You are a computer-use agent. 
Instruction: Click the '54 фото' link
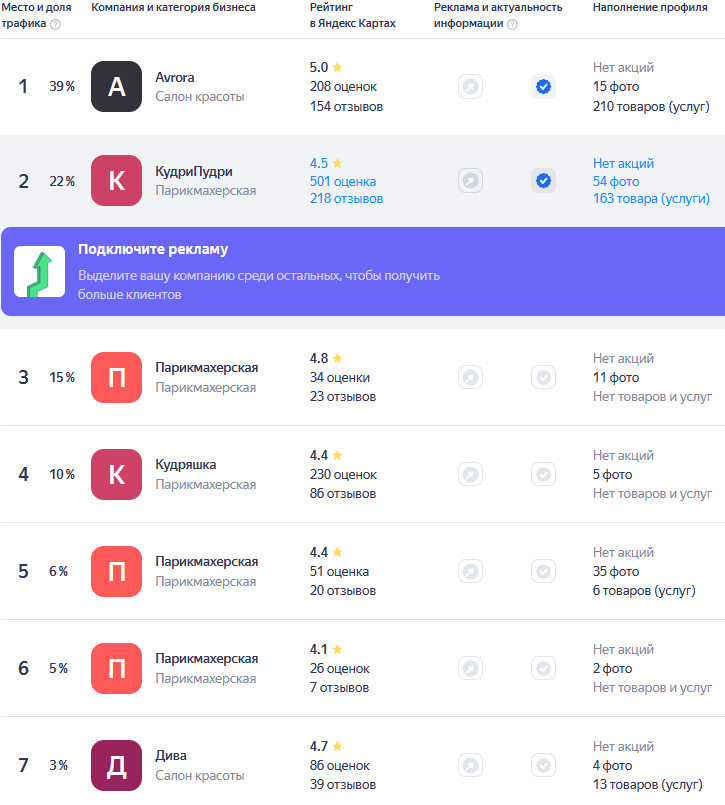point(615,181)
